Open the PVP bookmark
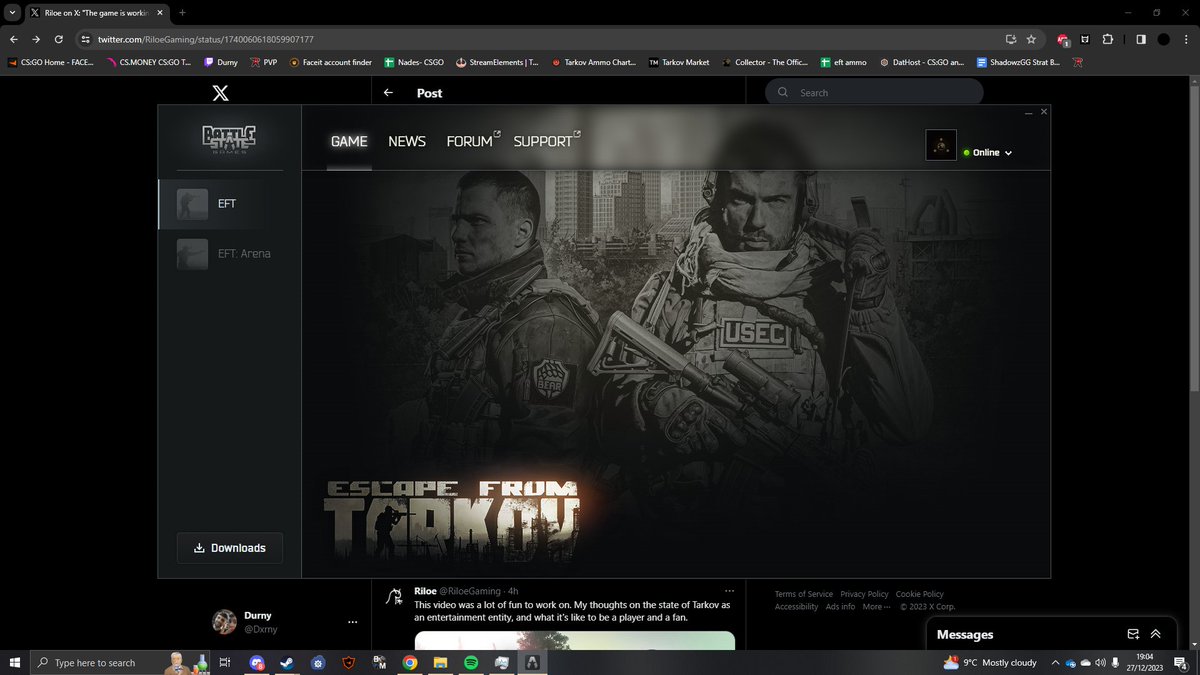Screen dimensions: 1200x675 264,62
